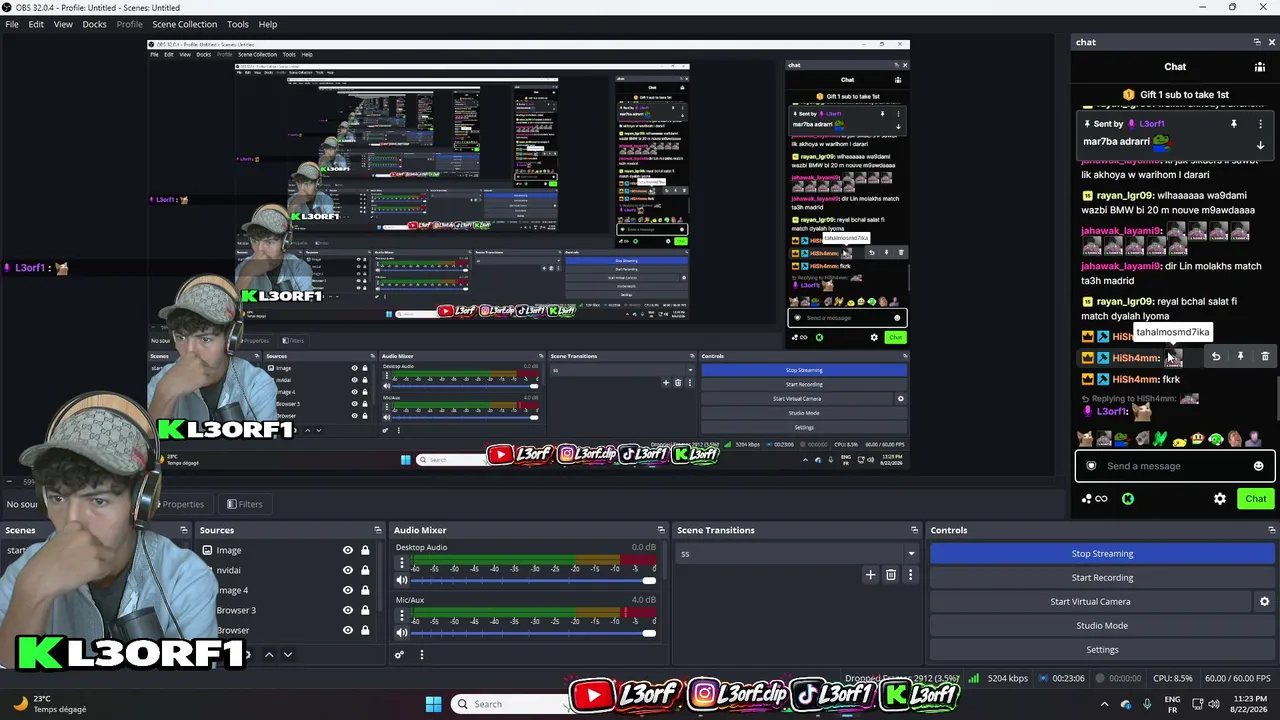
Task: Open Audio Mixer bottom menu dots
Action: point(421,655)
